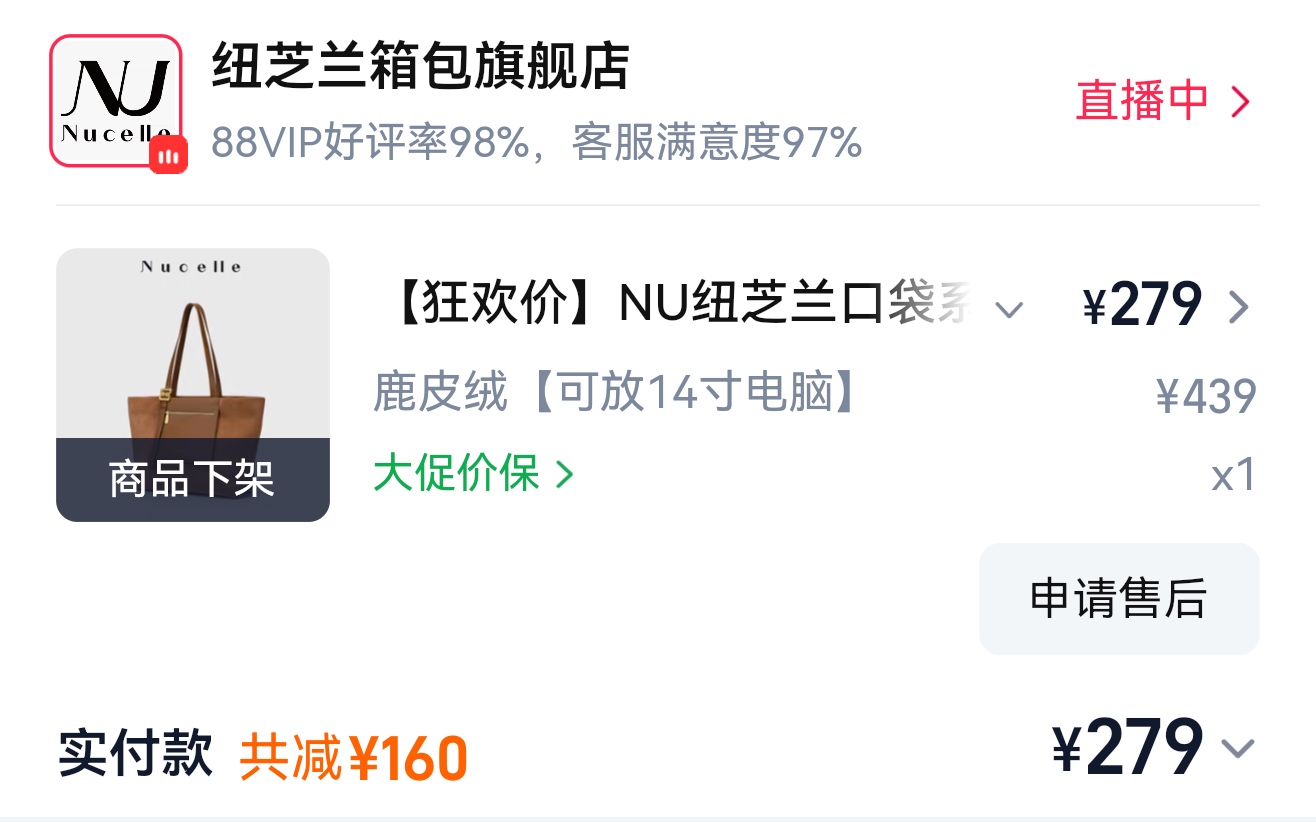Click the green arrow after 大促价保
The image size is (1316, 822).
click(x=564, y=474)
